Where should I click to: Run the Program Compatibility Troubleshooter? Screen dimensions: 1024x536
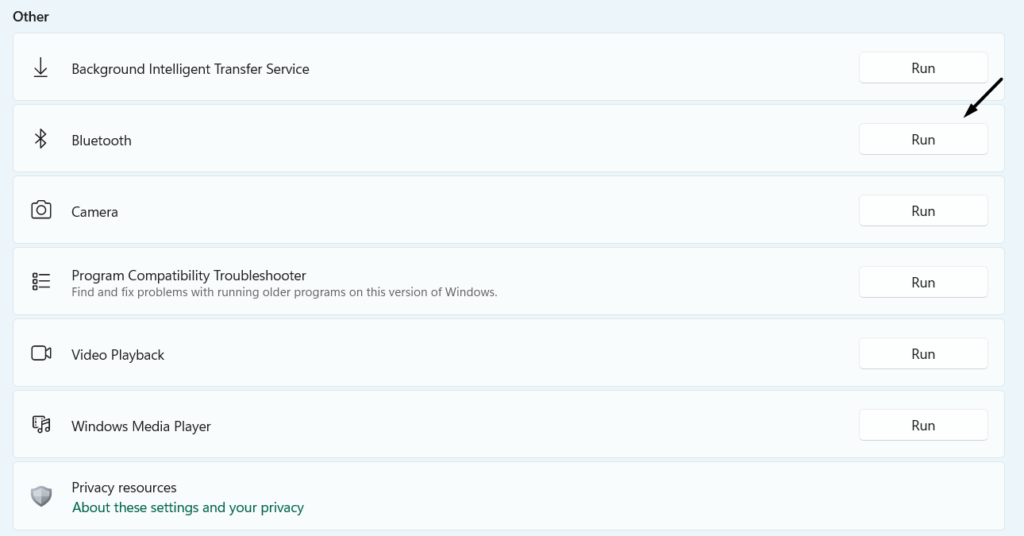923,282
